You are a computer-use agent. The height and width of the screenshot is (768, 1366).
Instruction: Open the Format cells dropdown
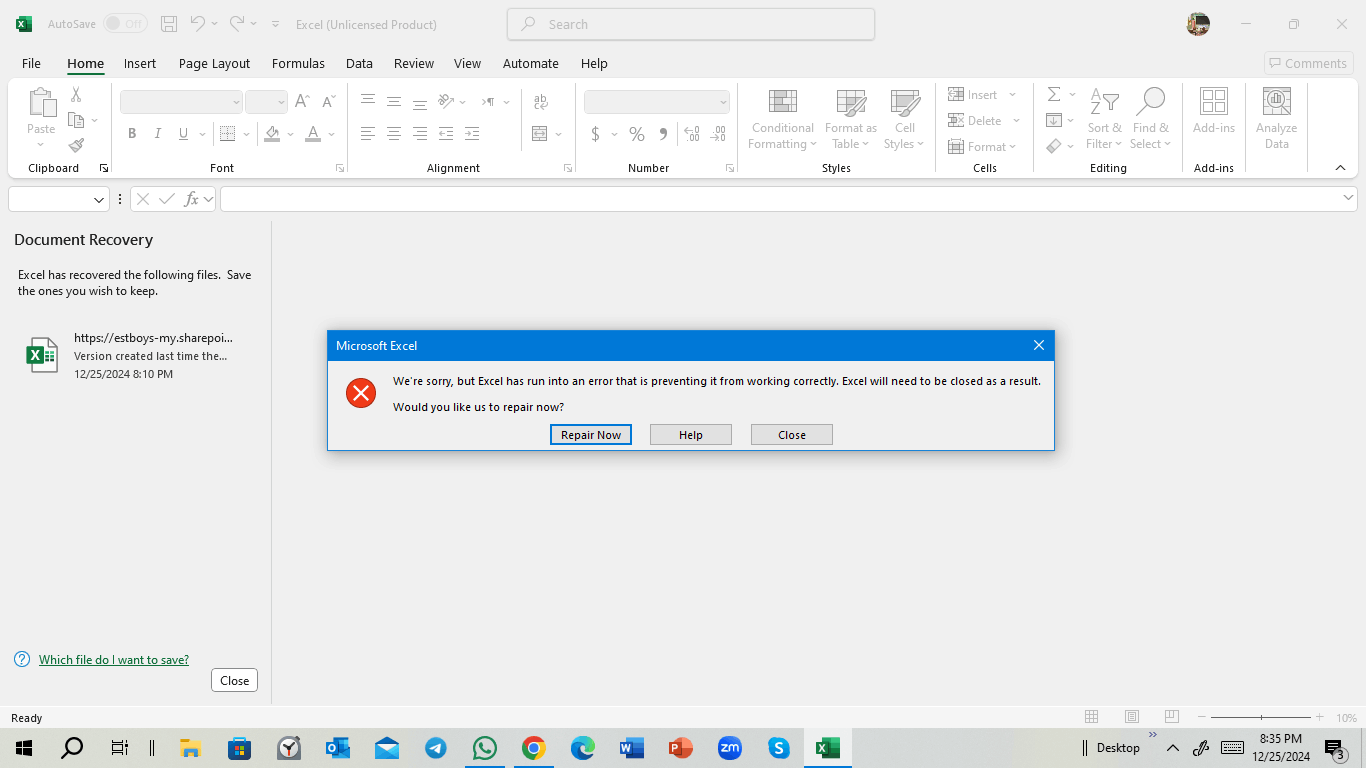[x=982, y=147]
